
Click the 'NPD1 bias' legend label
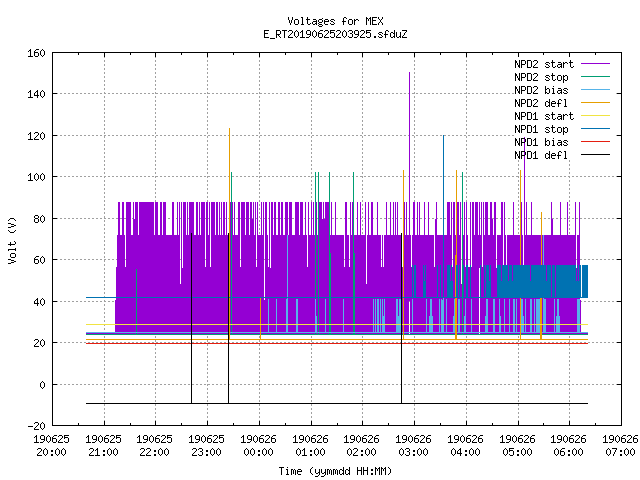pyautogui.click(x=541, y=142)
